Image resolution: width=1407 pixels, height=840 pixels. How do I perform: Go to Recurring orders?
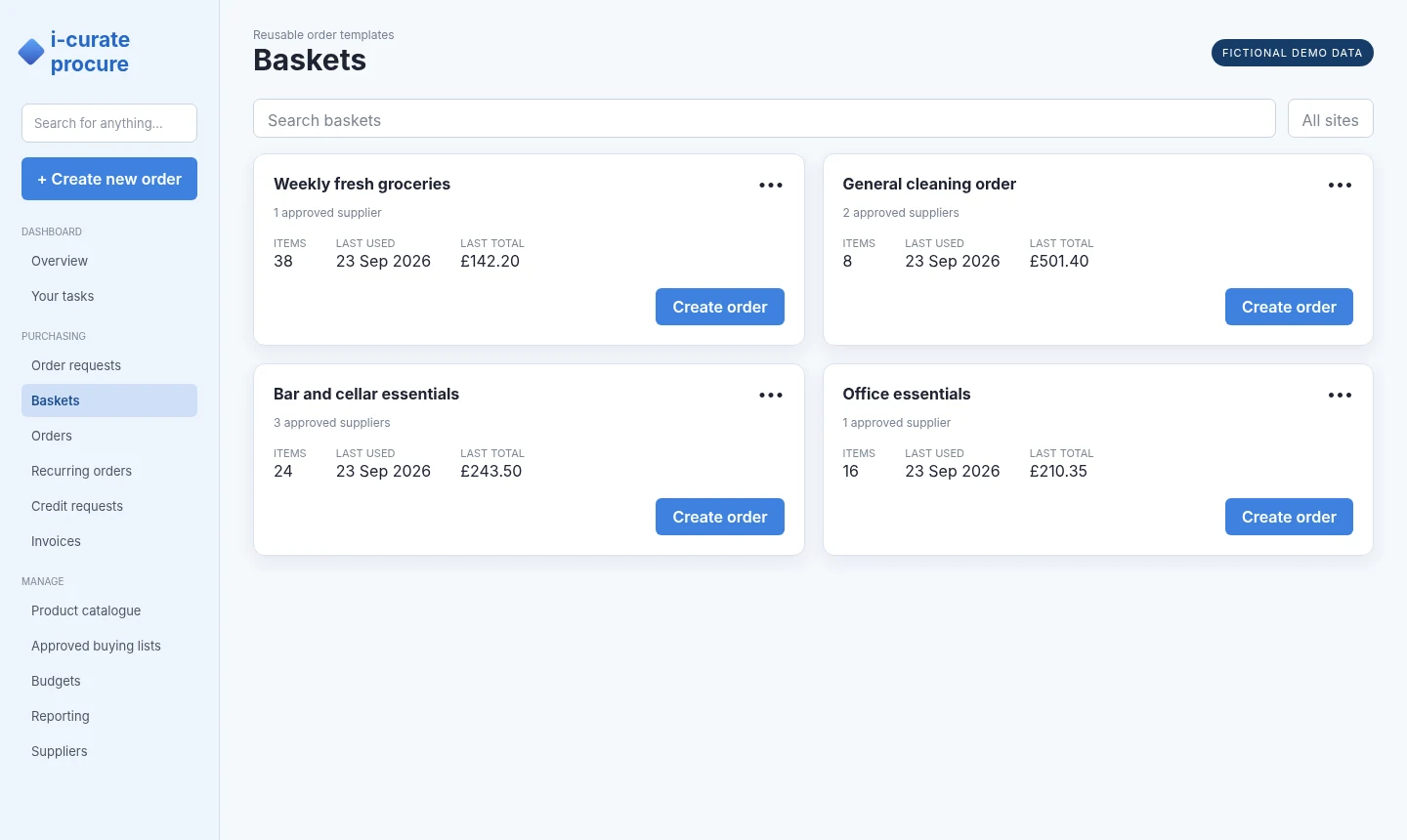[109, 471]
